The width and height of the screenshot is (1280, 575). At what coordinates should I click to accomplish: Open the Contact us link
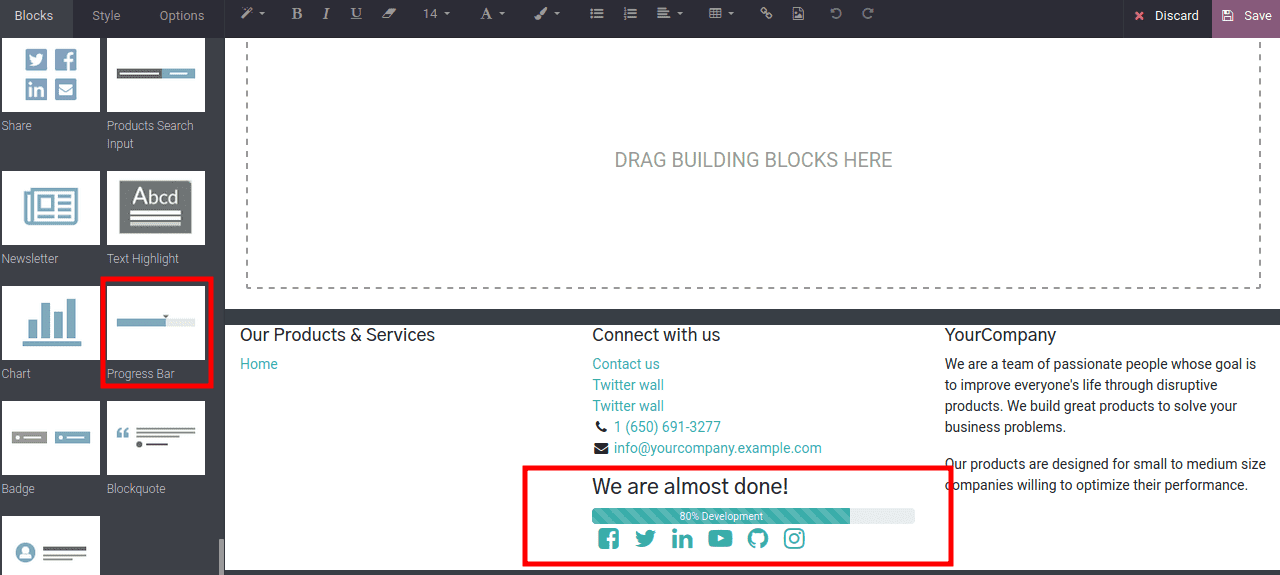tap(626, 364)
